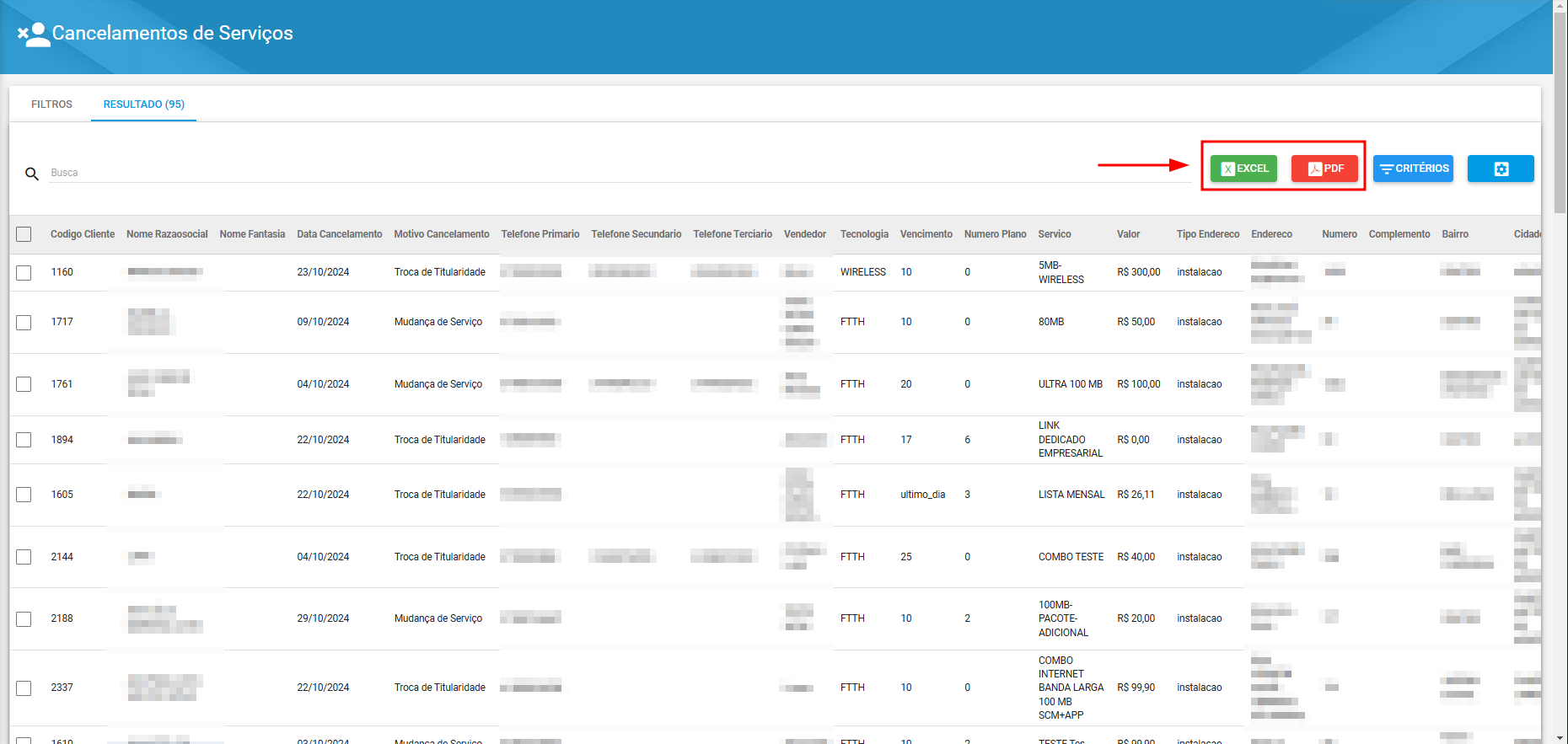Click the 80MB service cell
The image size is (1568, 744).
pos(1051,322)
